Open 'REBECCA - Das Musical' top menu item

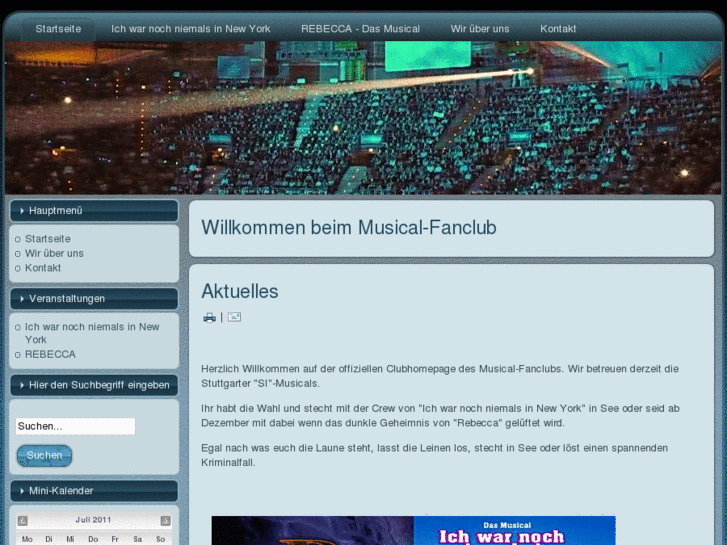pos(360,29)
